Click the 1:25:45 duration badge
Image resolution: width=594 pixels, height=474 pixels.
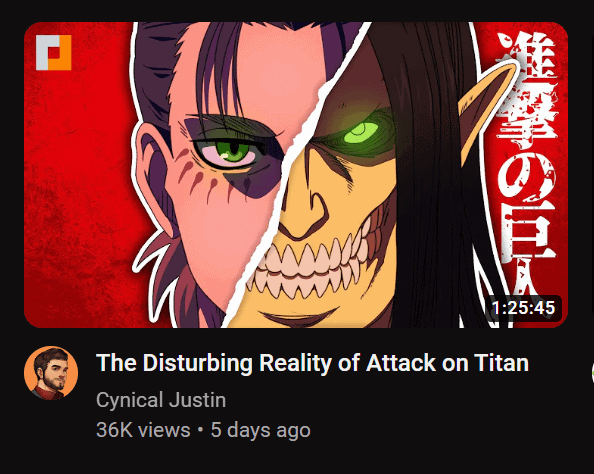pyautogui.click(x=523, y=308)
